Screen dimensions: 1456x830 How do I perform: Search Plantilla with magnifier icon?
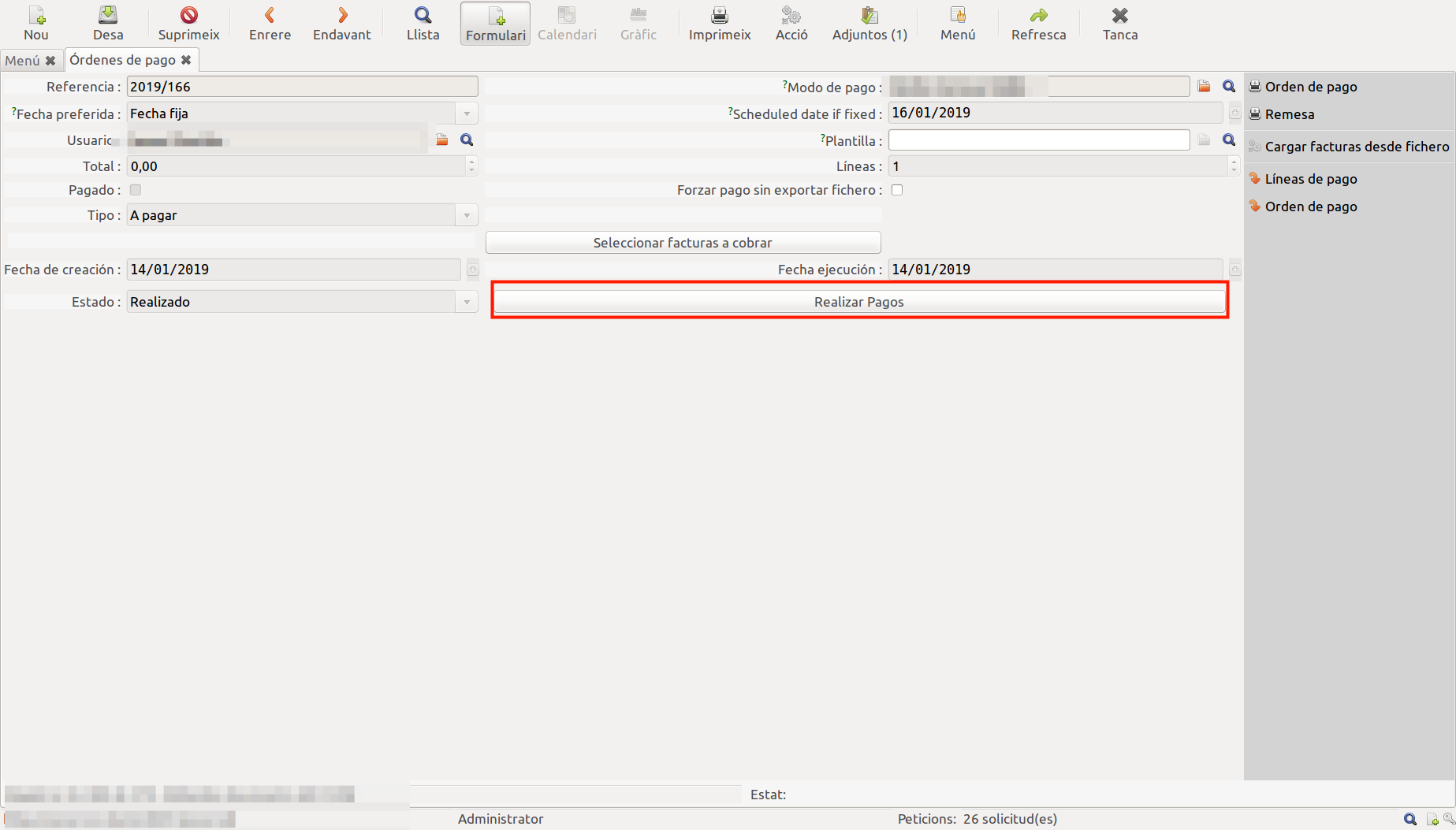(1229, 140)
